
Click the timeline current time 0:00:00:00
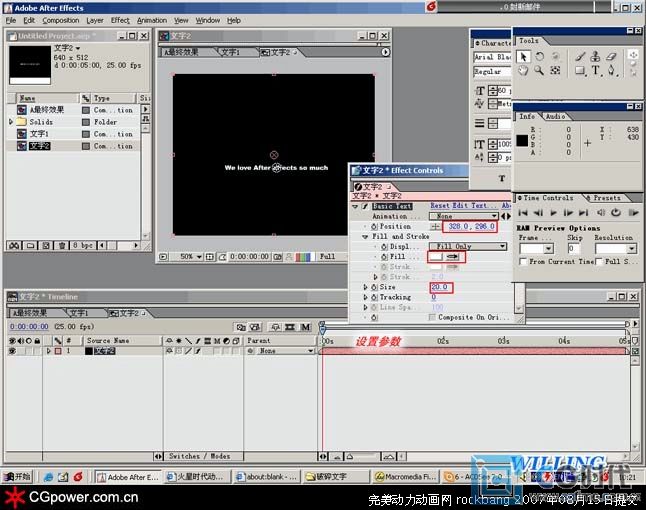29,327
